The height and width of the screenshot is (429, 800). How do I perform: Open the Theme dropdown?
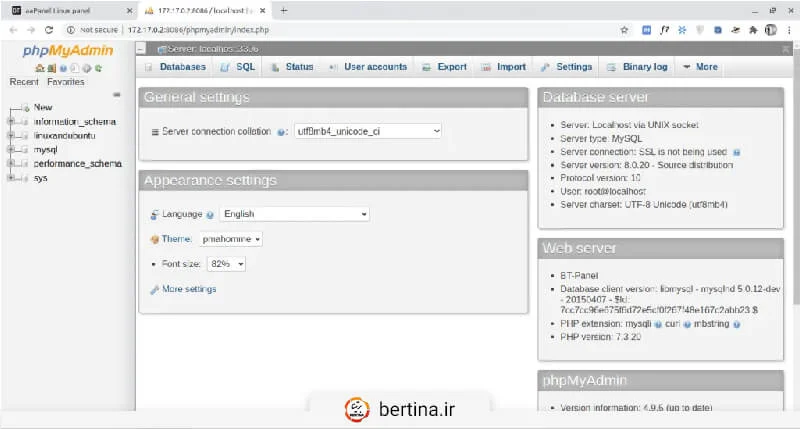tap(231, 239)
